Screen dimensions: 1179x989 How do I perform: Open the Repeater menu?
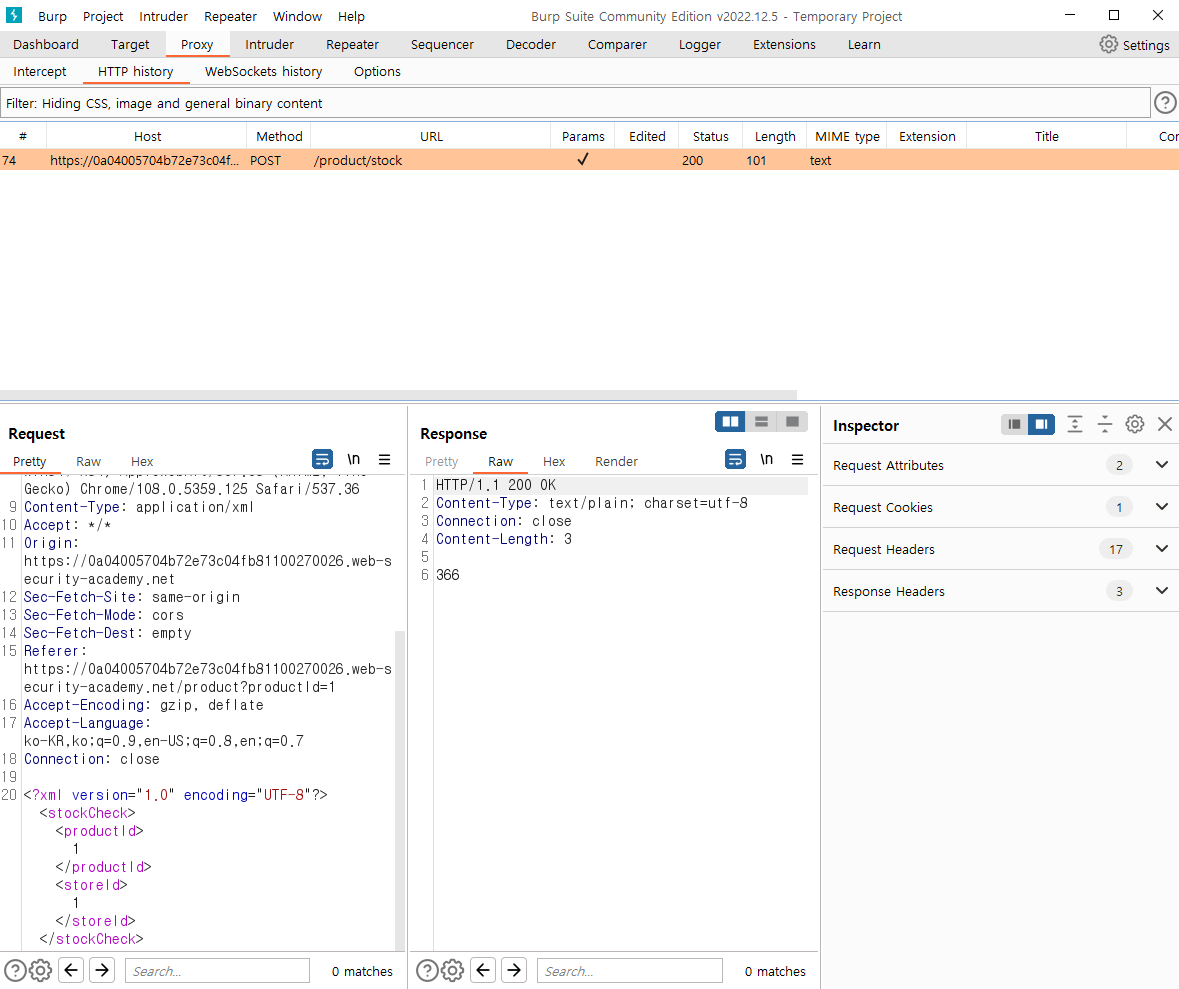tap(230, 16)
